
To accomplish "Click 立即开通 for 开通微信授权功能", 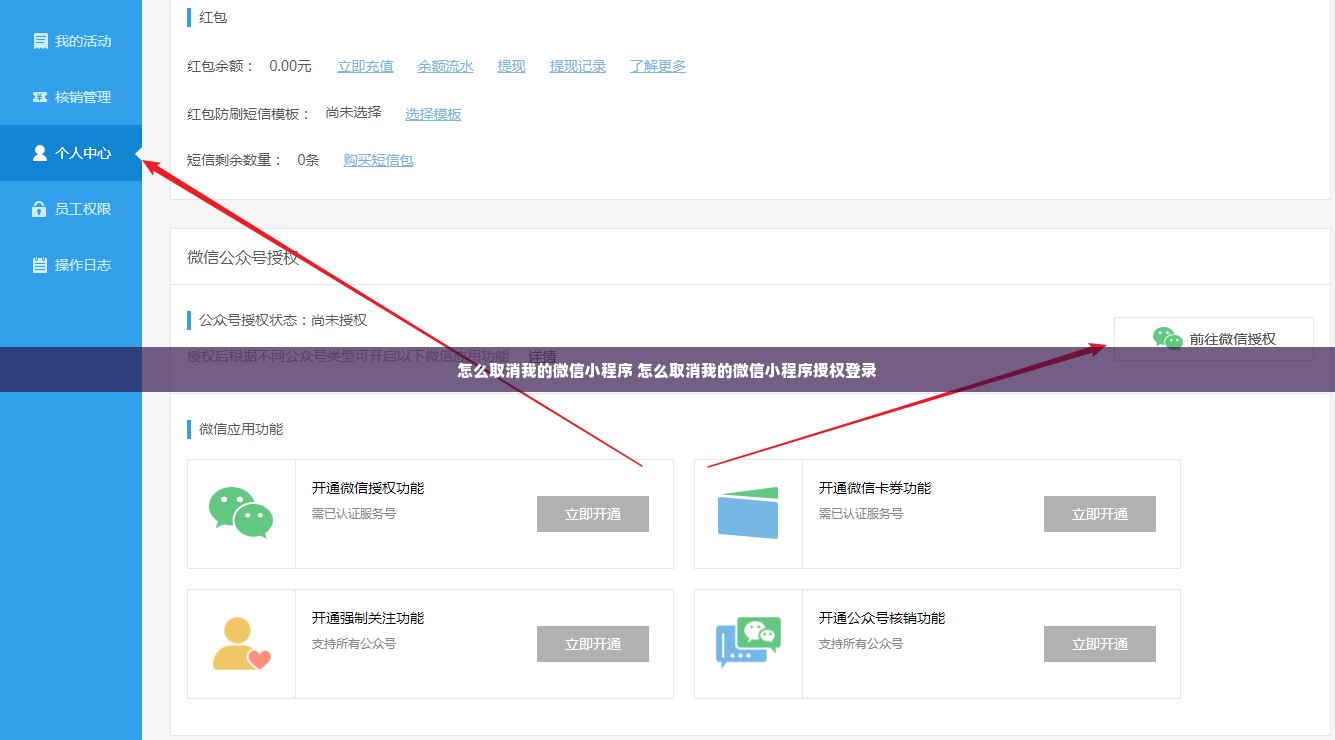I will pyautogui.click(x=593, y=514).
